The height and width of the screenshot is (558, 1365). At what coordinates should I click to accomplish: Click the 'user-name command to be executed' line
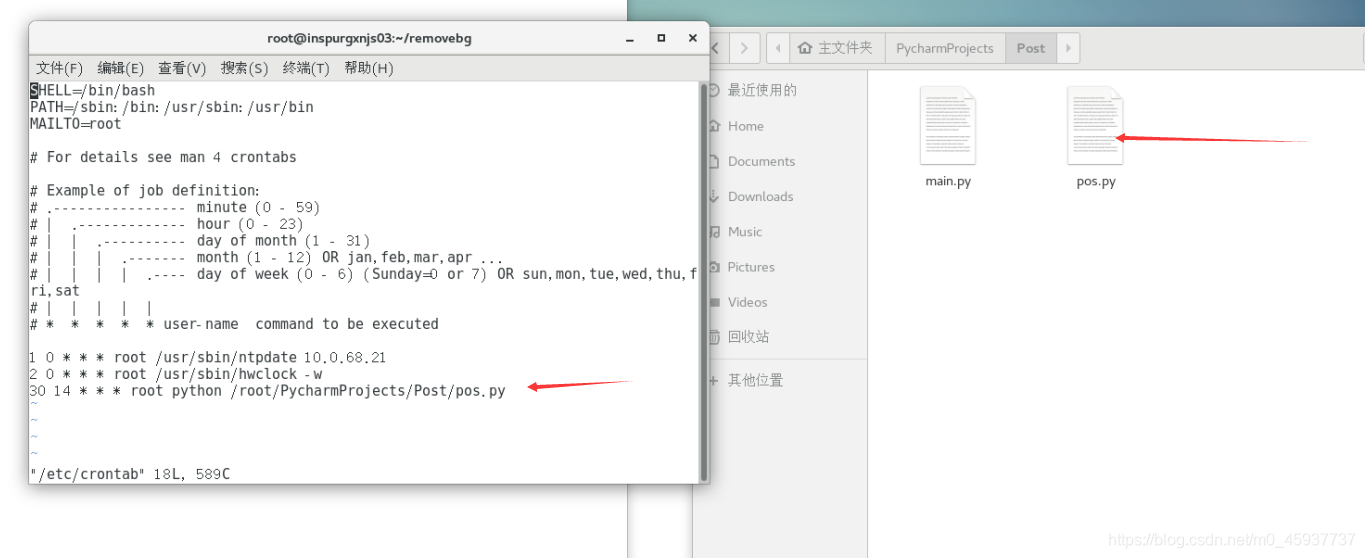tap(234, 324)
